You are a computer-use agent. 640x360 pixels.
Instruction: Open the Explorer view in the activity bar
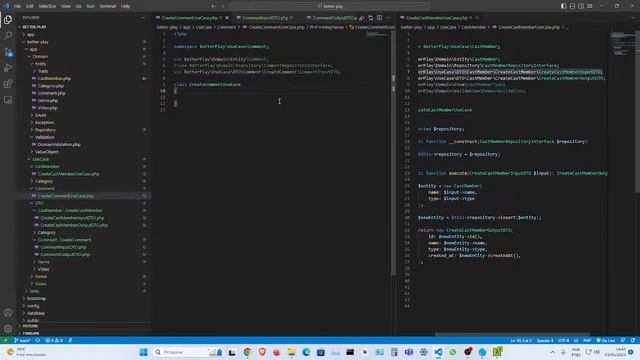8,20
